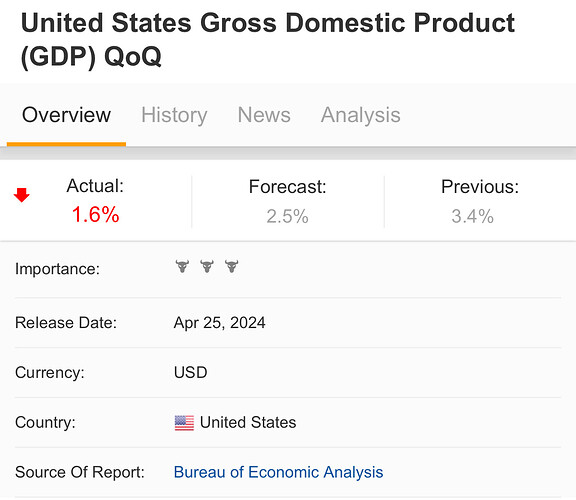Click the first bull importance icon
This screenshot has height=500, width=576.
[x=182, y=266]
